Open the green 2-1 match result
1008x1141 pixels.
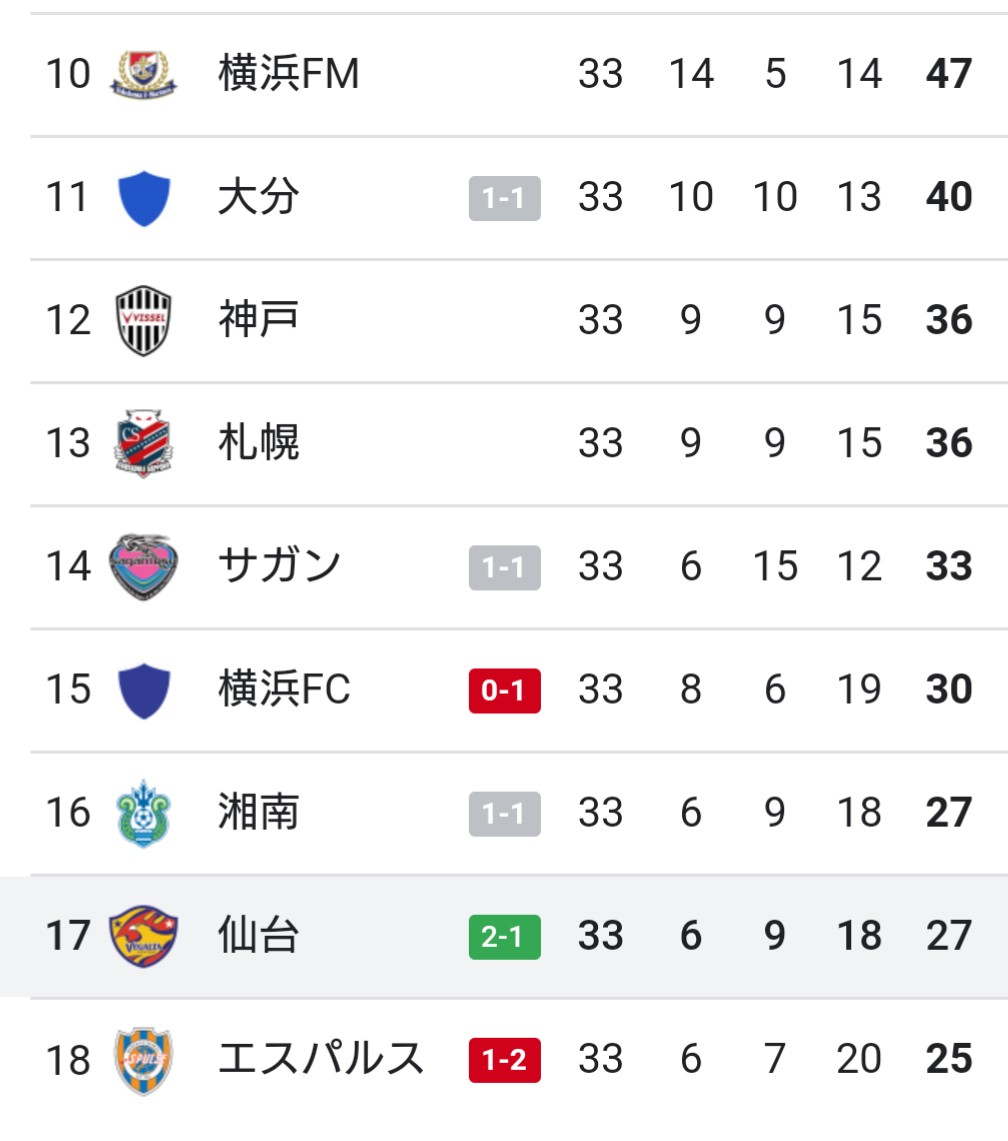[504, 937]
